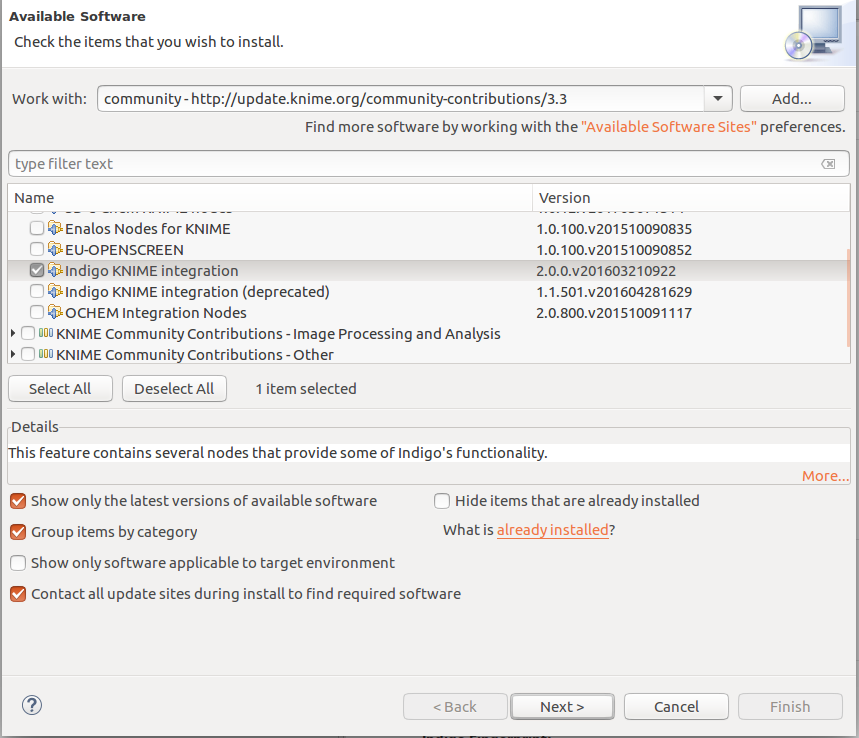Enable Hide items that are already installed

(x=442, y=501)
